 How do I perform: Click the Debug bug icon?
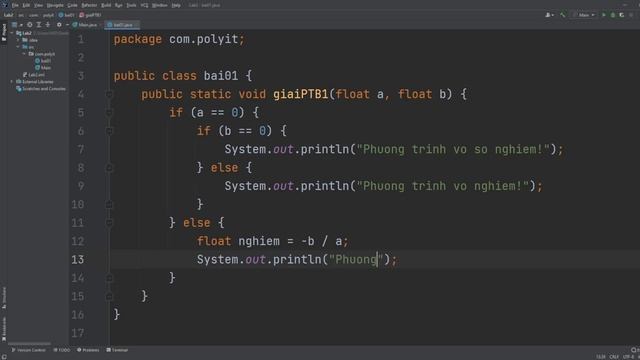coord(613,15)
